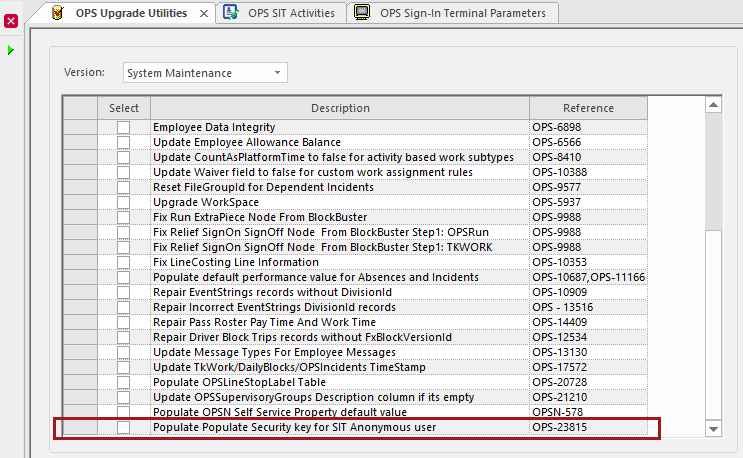
Task: Click the red X close icon in sidebar
Action: (x=11, y=21)
